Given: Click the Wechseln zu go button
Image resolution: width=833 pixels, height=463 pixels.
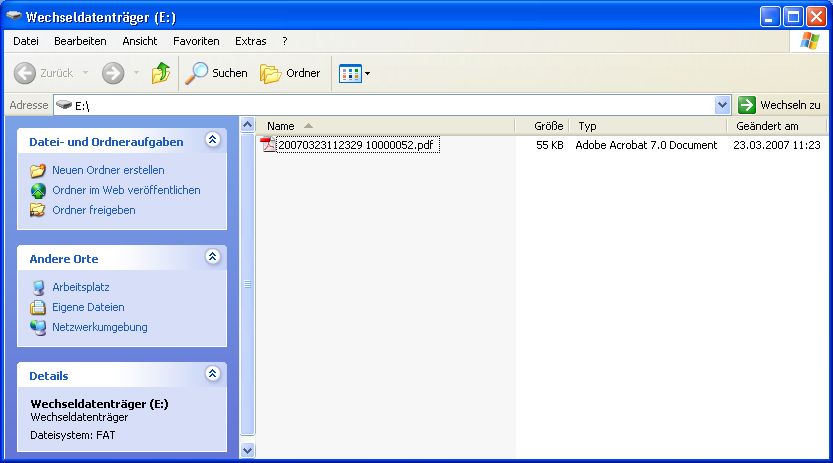Looking at the screenshot, I should click(779, 105).
